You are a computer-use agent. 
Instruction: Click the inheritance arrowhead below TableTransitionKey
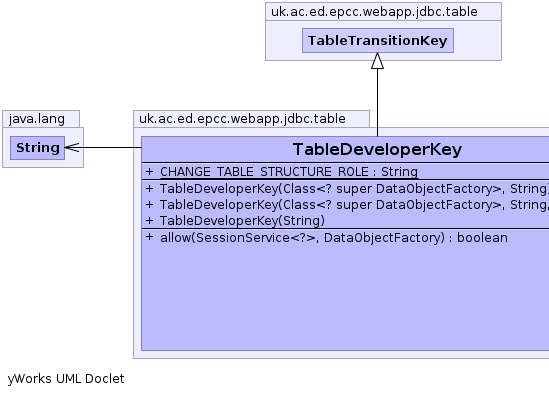(x=377, y=61)
